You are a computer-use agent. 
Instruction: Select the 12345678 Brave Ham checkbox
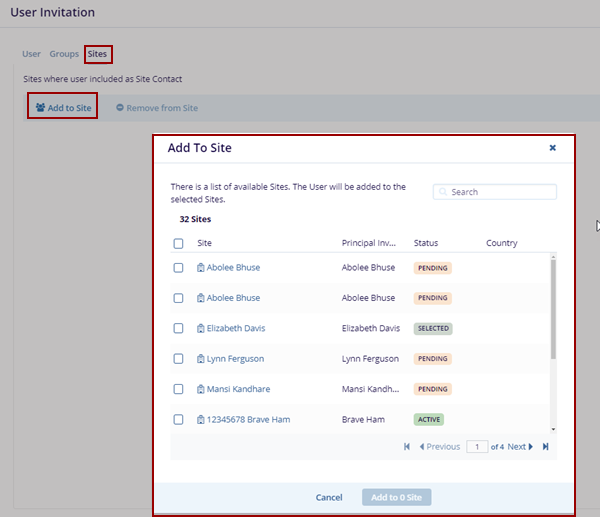click(x=178, y=420)
